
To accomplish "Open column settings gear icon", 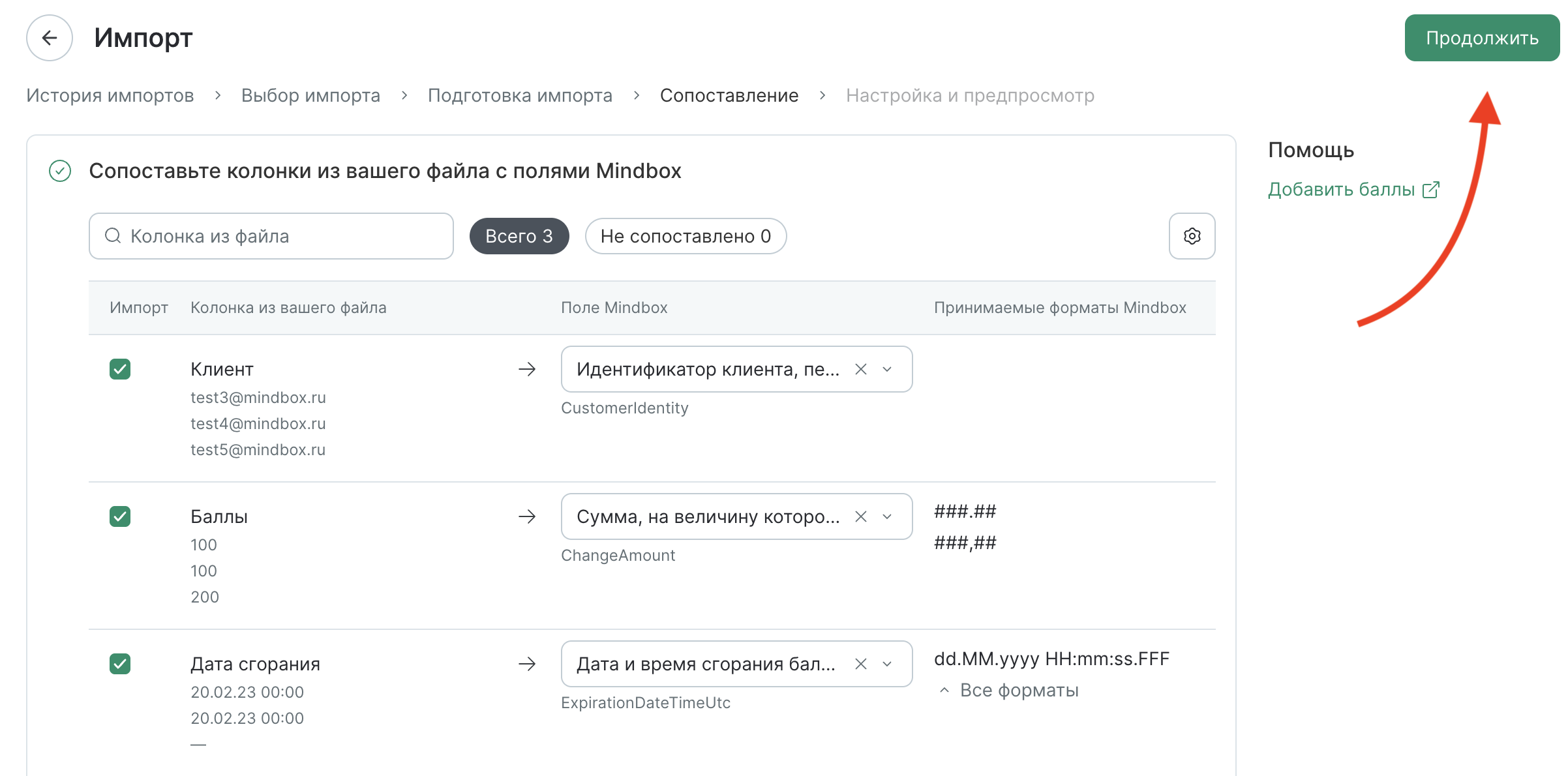I will (x=1192, y=236).
